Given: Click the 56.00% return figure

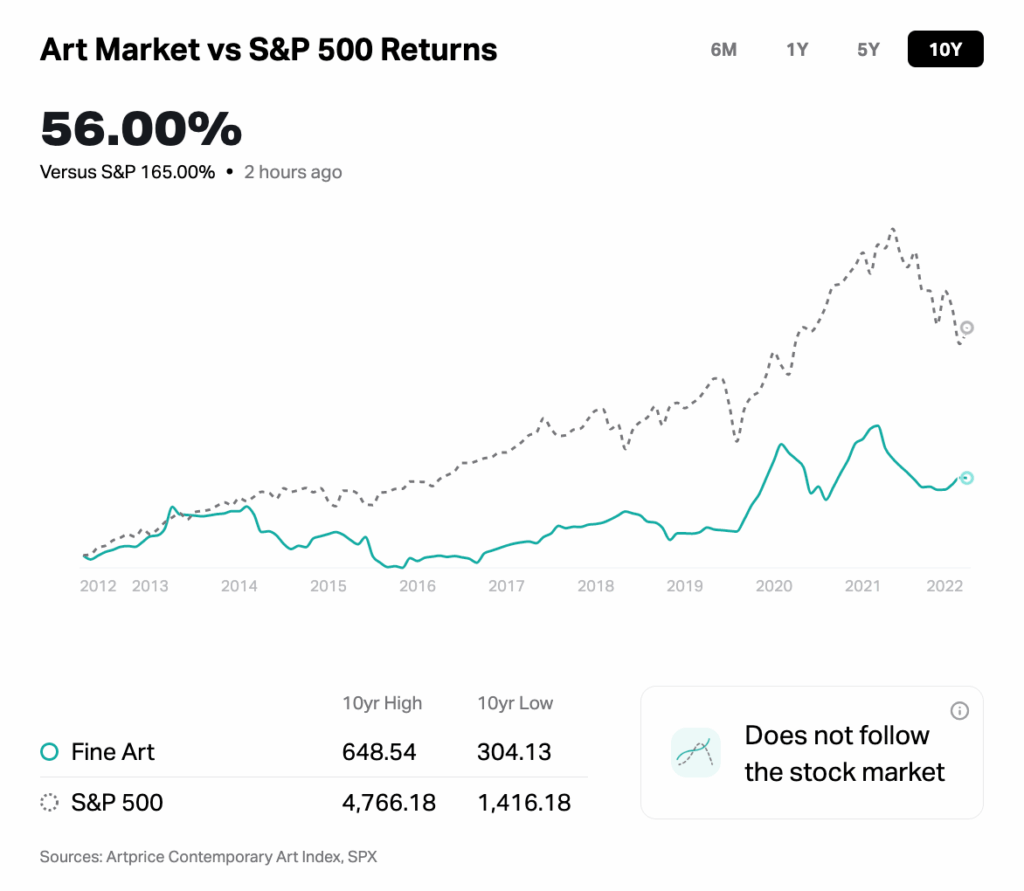Looking at the screenshot, I should (x=141, y=129).
